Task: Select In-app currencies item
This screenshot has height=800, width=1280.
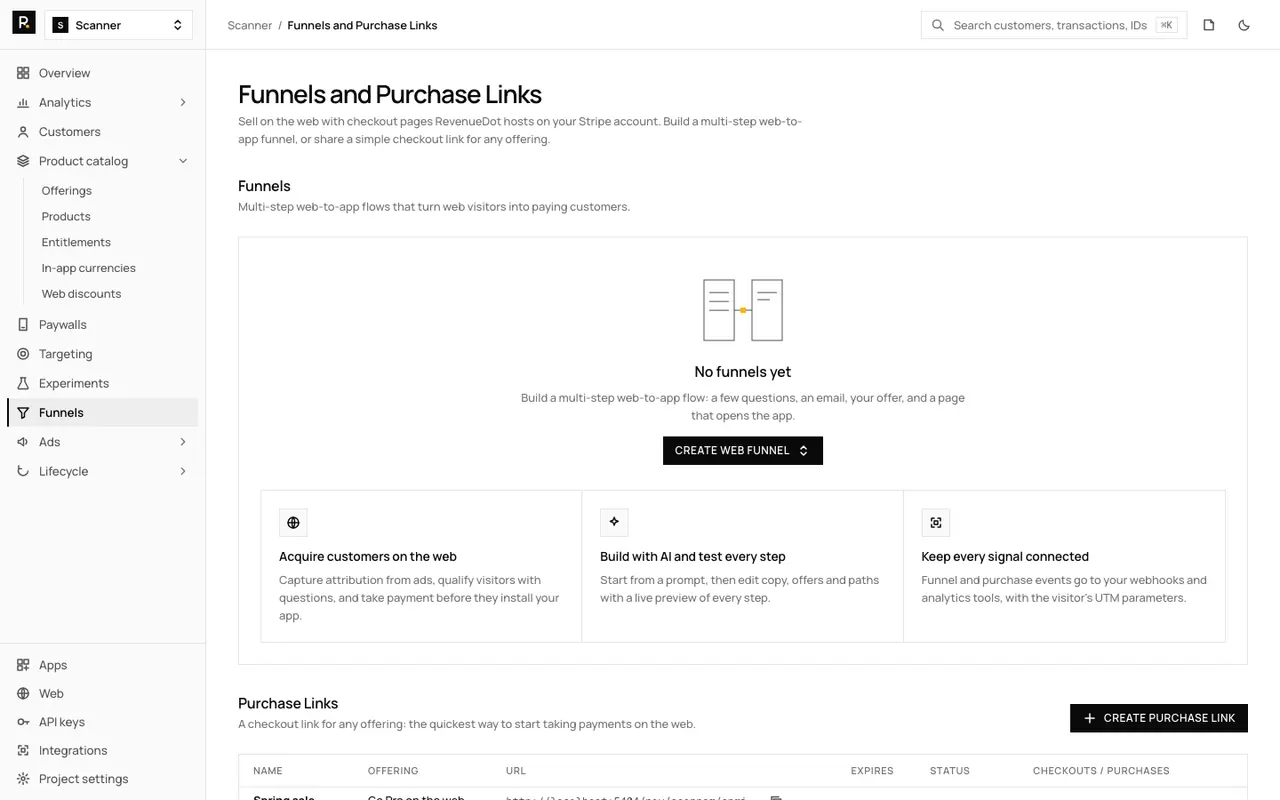Action: point(88,268)
